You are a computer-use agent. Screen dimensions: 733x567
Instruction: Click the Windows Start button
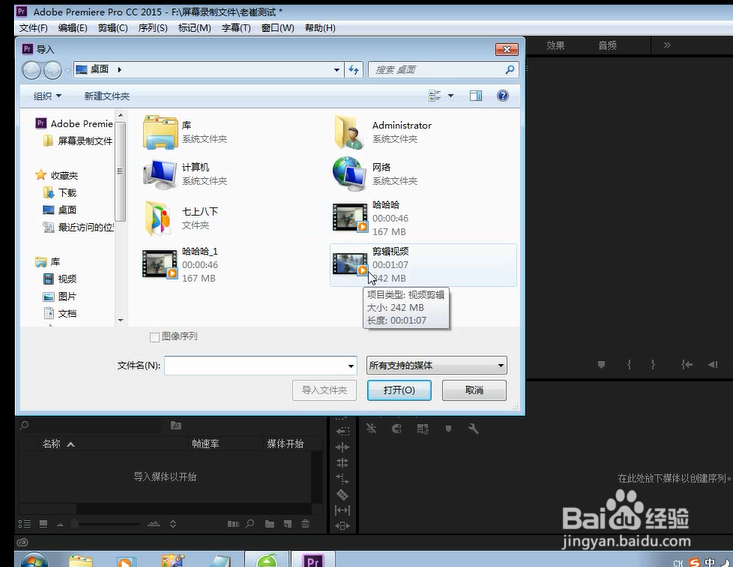(x=34, y=560)
